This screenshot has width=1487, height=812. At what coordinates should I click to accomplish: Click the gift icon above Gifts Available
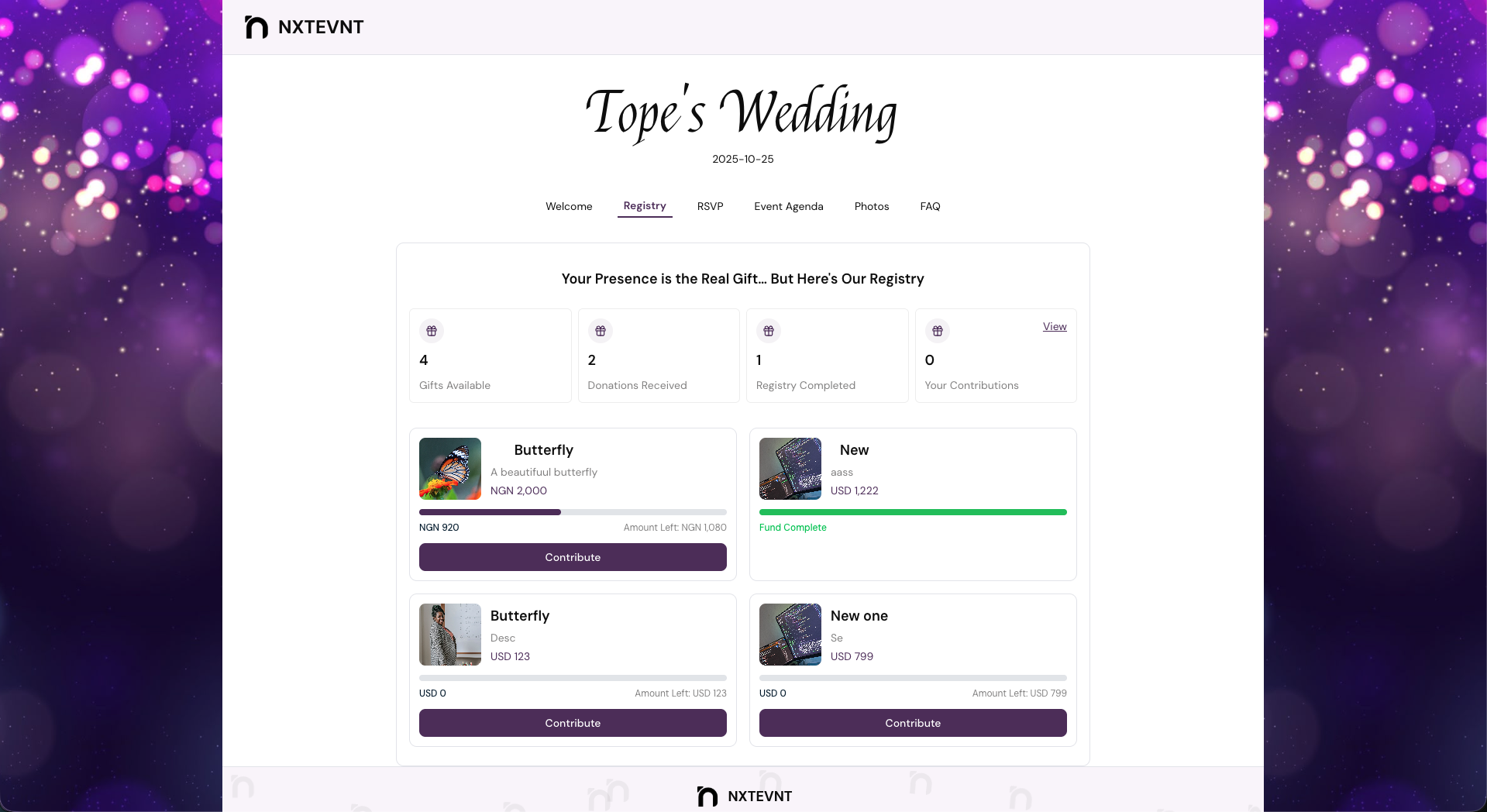pyautogui.click(x=432, y=331)
